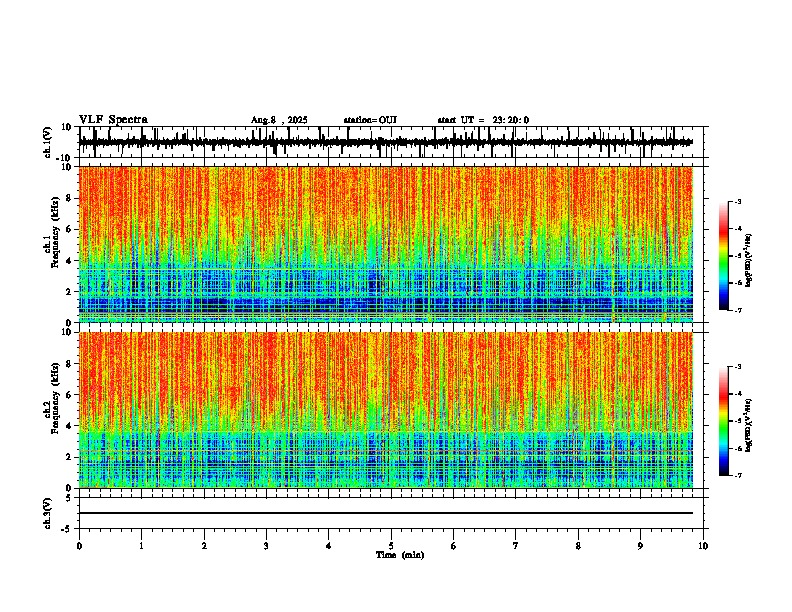Click the "-7" label on ch.1 color bar
The width and height of the screenshot is (792, 612).
pyautogui.click(x=738, y=311)
